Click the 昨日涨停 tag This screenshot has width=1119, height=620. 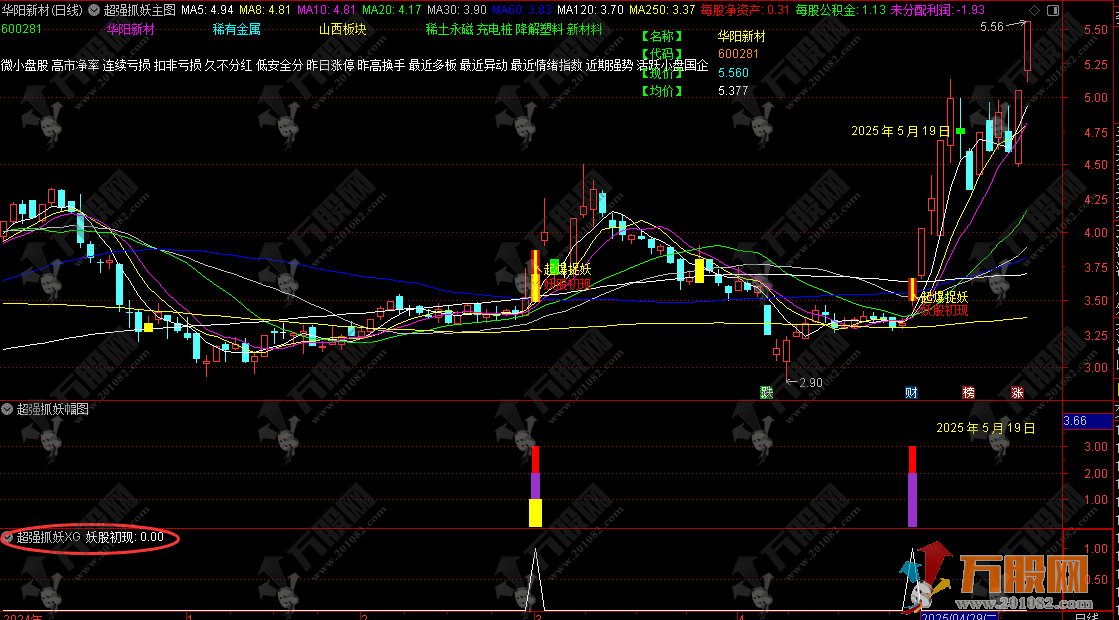330,66
